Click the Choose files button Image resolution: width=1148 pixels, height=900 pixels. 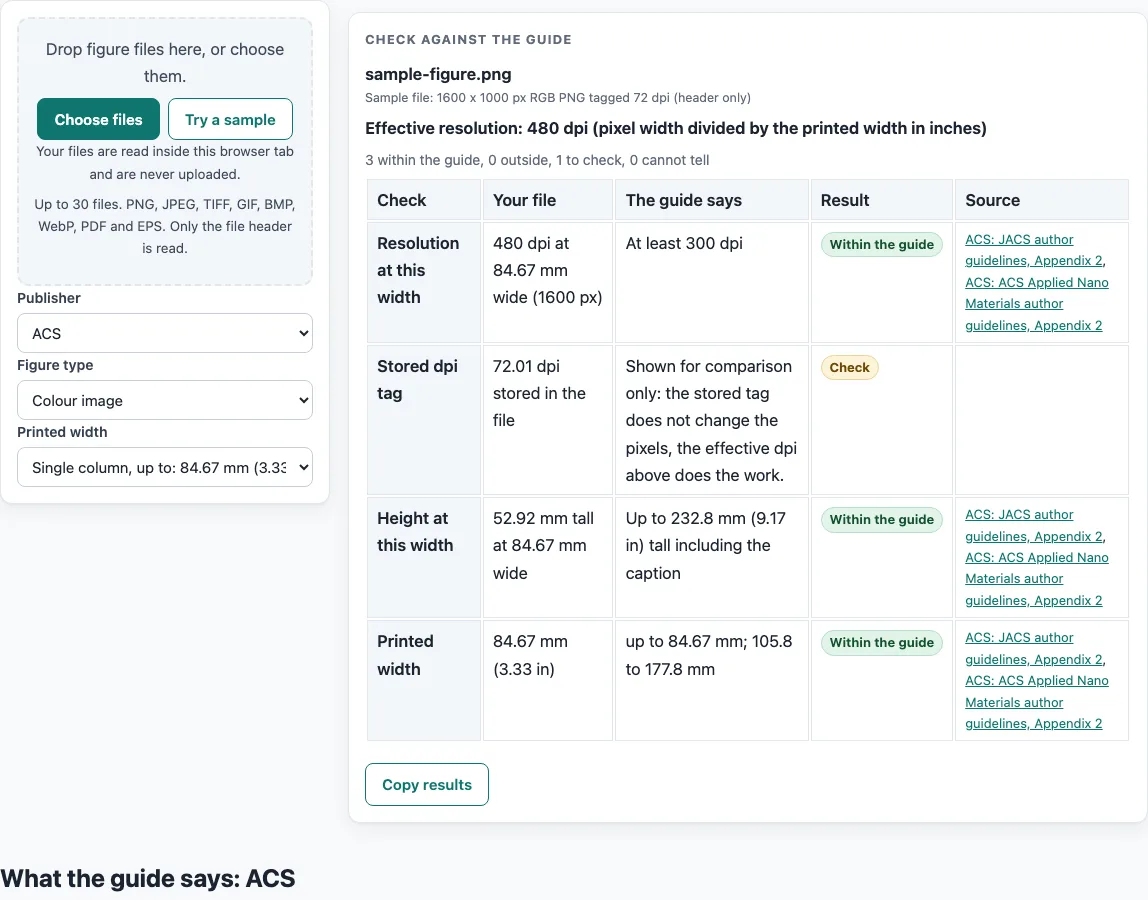[x=98, y=119]
